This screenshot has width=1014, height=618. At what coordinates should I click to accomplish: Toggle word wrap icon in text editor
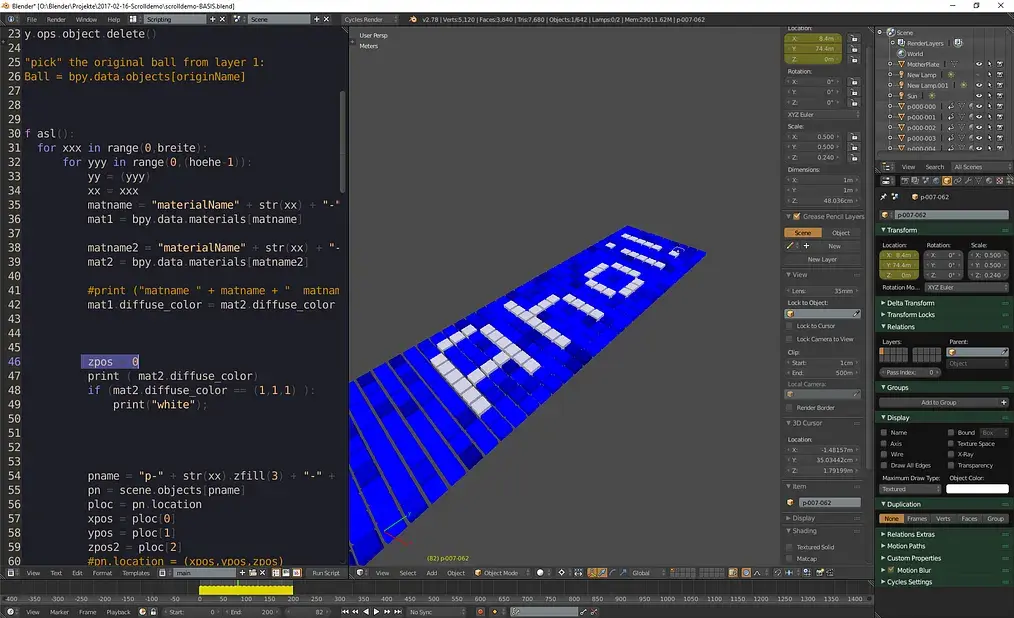[x=286, y=573]
